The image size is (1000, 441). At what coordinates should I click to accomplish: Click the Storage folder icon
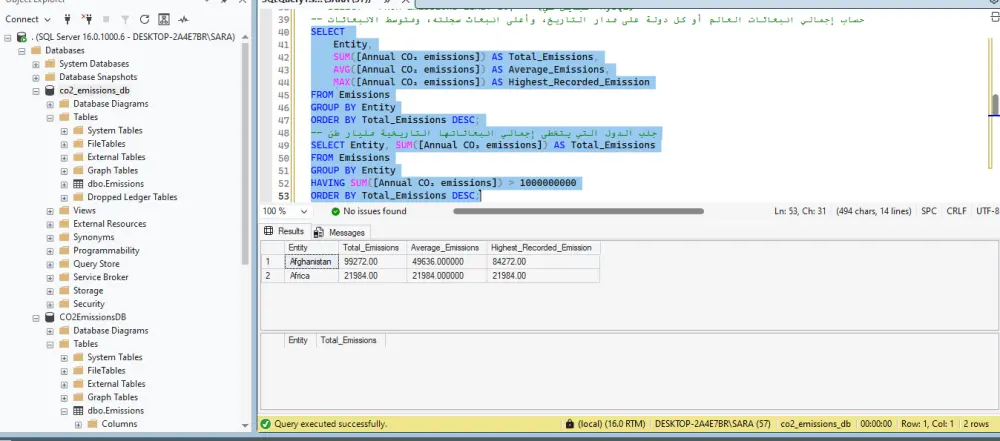tap(64, 290)
